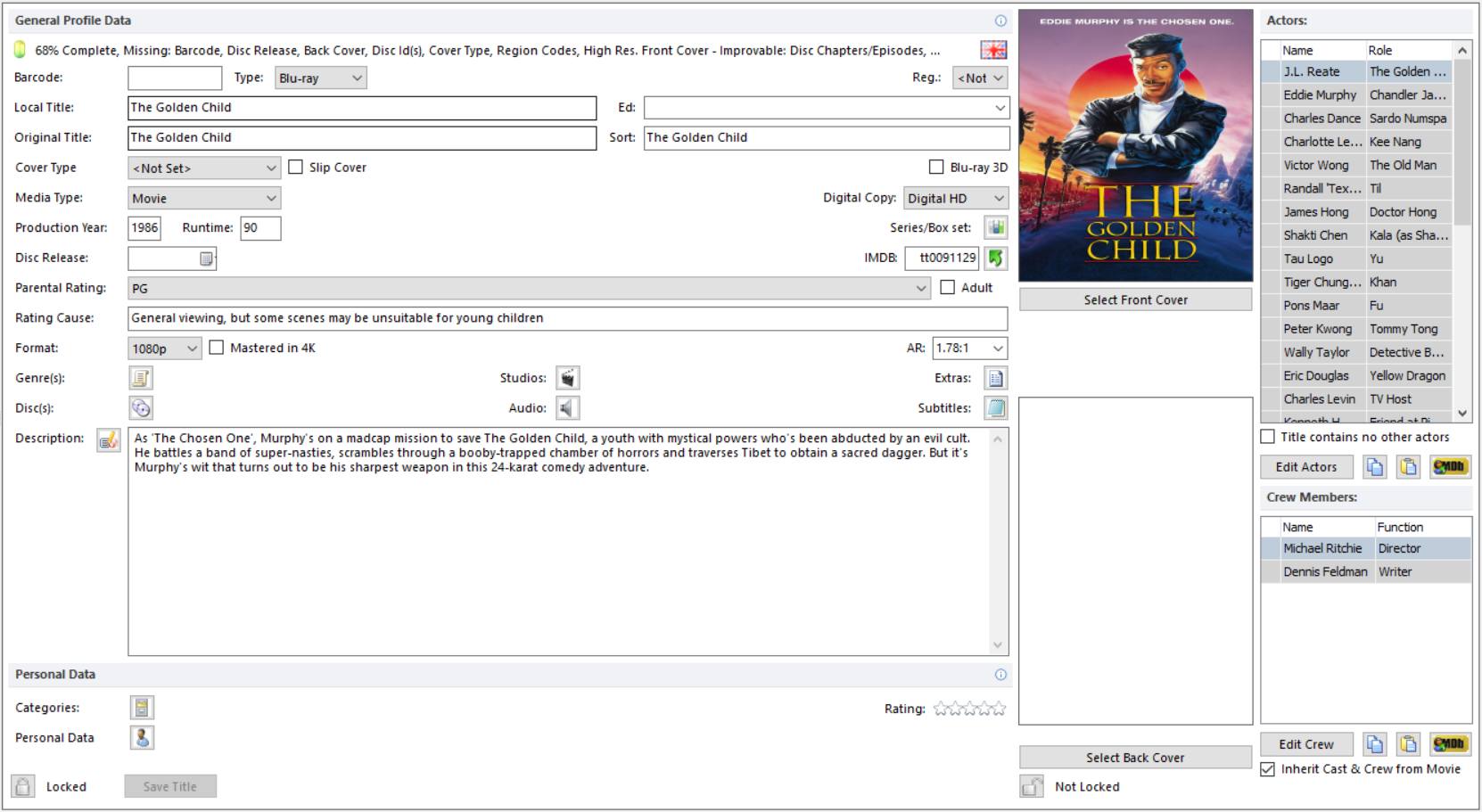
Task: Open the Type Blu-ray dropdown
Action: pos(321,78)
